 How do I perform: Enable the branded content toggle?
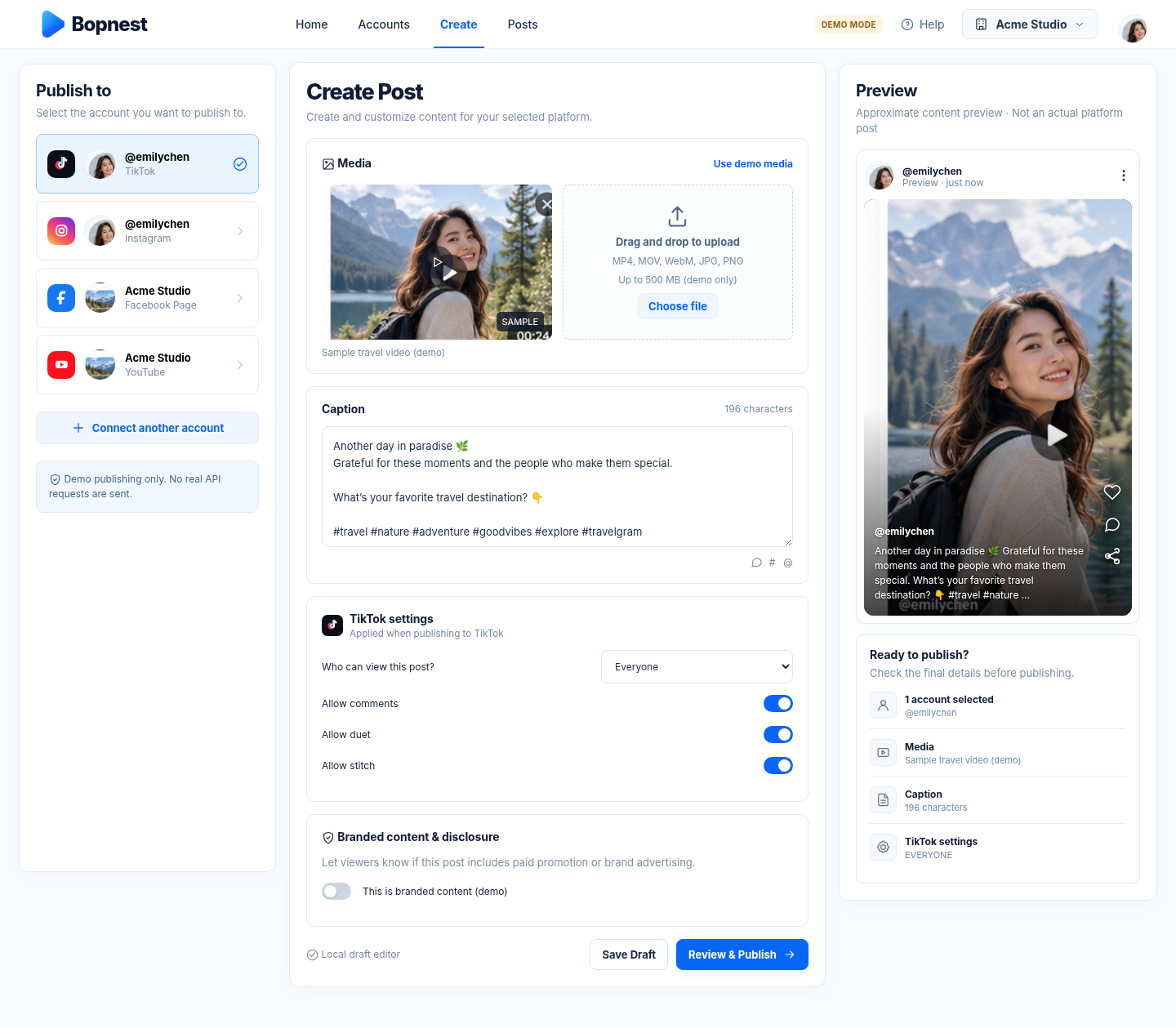click(x=336, y=892)
